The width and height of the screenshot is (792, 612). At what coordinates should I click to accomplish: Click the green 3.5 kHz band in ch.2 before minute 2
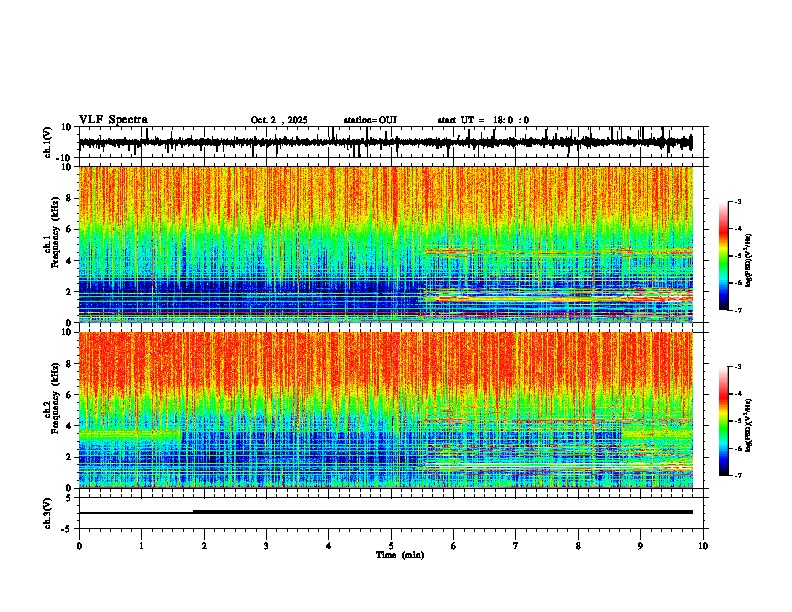coord(130,434)
